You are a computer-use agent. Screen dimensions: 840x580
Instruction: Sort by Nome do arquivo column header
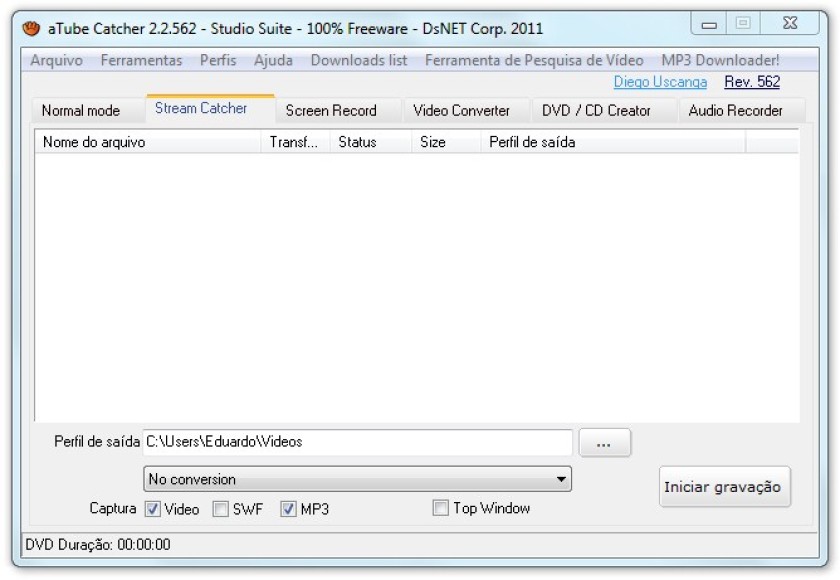148,142
